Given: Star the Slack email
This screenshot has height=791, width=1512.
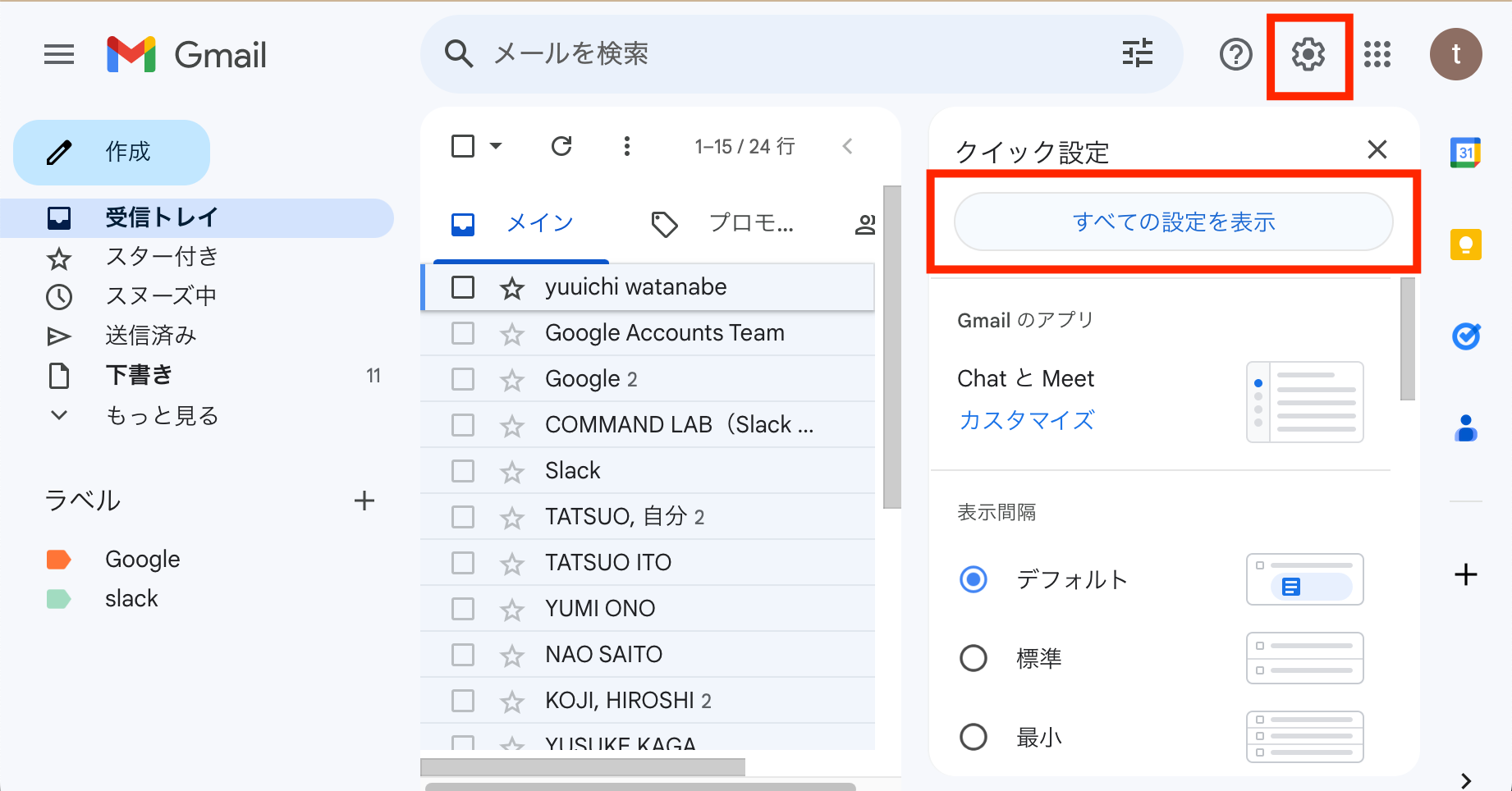Looking at the screenshot, I should tap(512, 472).
